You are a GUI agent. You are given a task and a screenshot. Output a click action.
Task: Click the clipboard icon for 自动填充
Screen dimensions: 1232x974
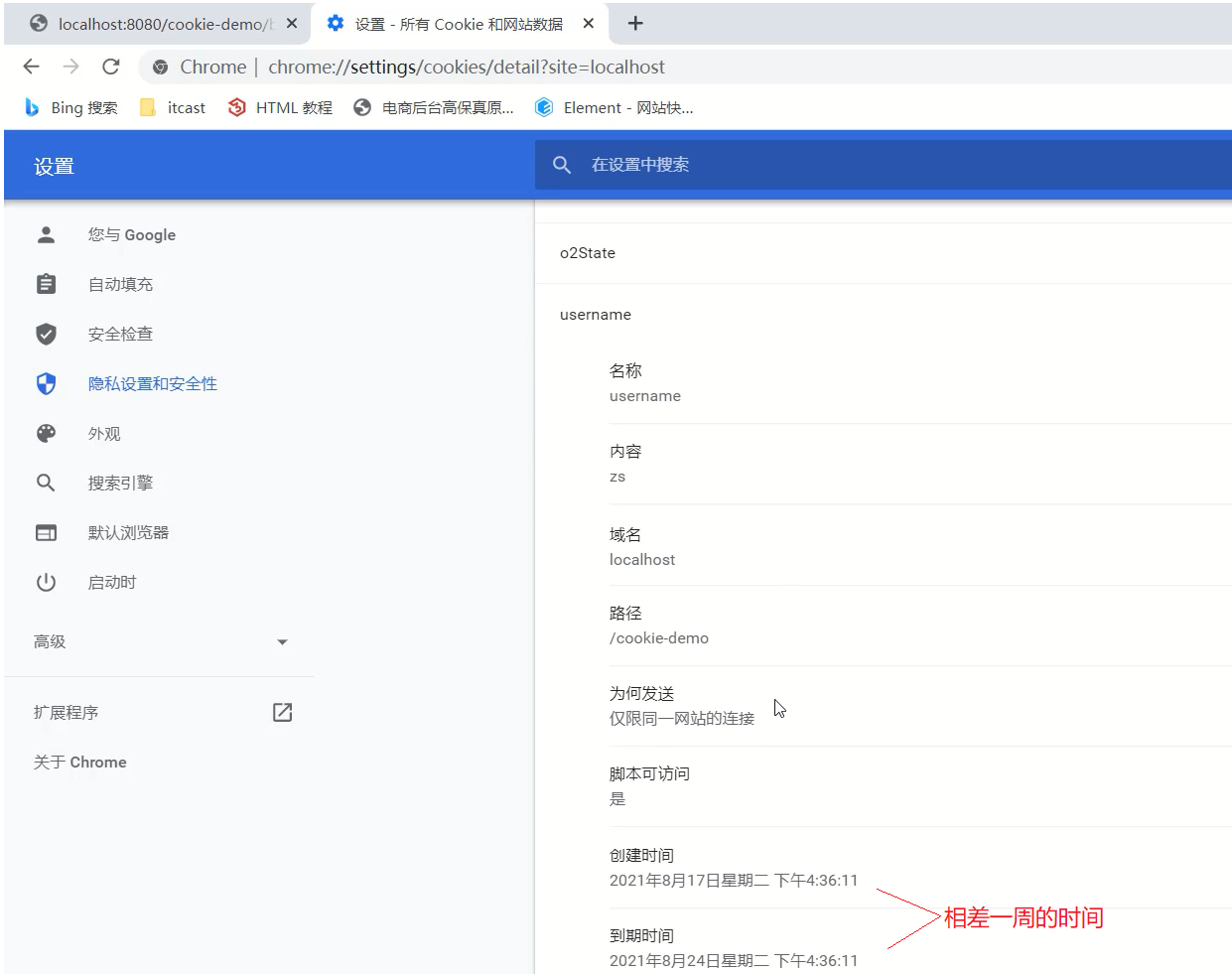pyautogui.click(x=46, y=284)
